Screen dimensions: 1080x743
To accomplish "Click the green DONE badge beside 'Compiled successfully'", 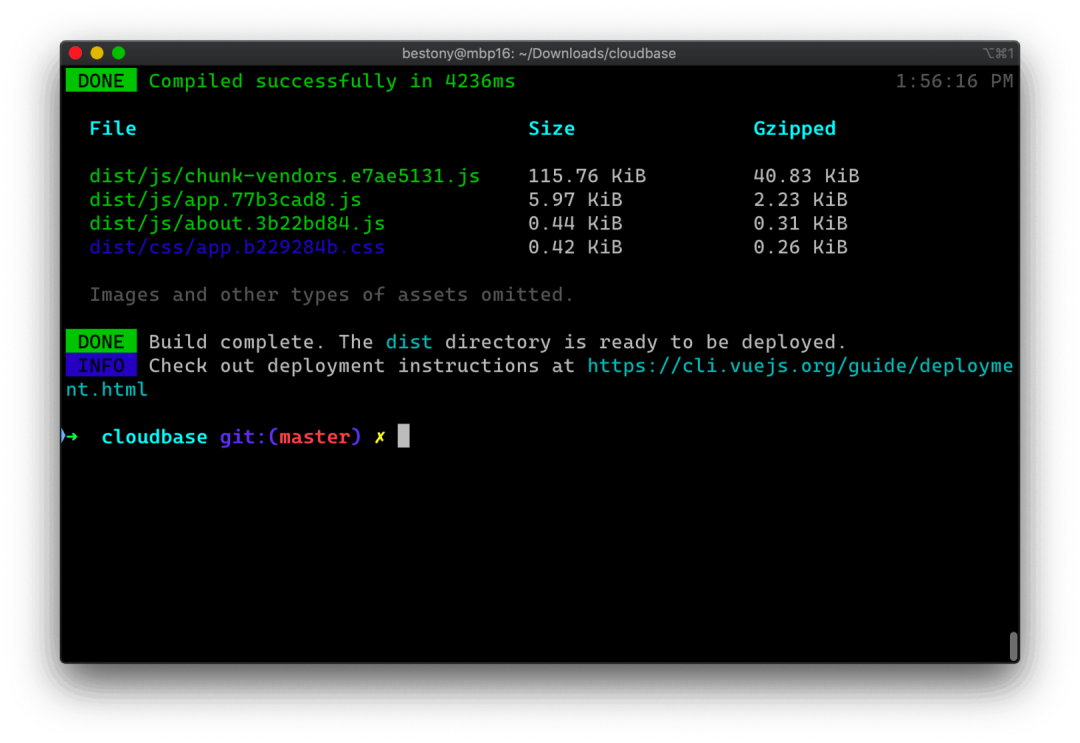I will pos(101,81).
